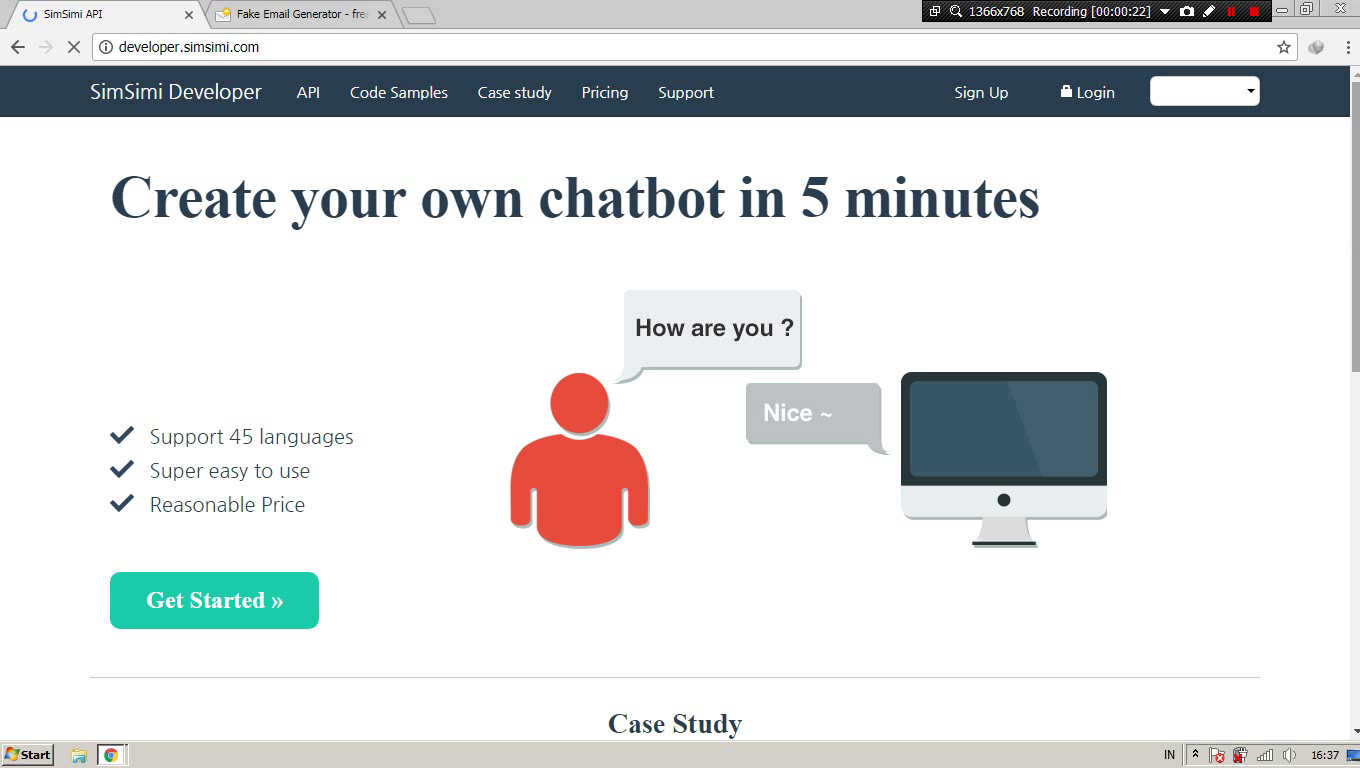Click the 'Create your own chatbot' headline
Image resolution: width=1360 pixels, height=768 pixels.
(575, 197)
